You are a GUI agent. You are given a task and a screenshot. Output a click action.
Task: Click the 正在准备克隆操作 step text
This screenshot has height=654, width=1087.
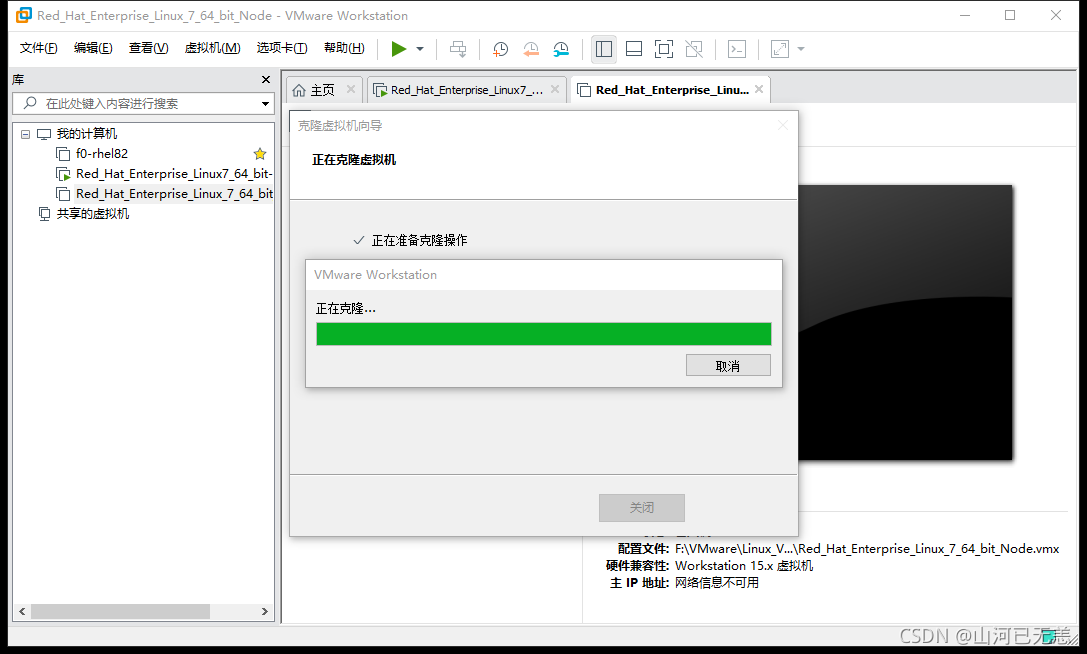[419, 241]
